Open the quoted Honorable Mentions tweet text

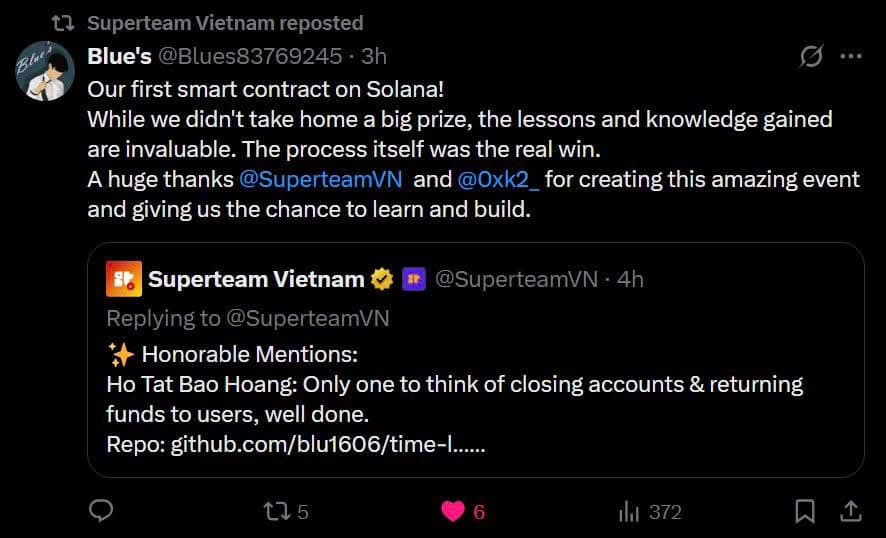pyautogui.click(x=454, y=384)
